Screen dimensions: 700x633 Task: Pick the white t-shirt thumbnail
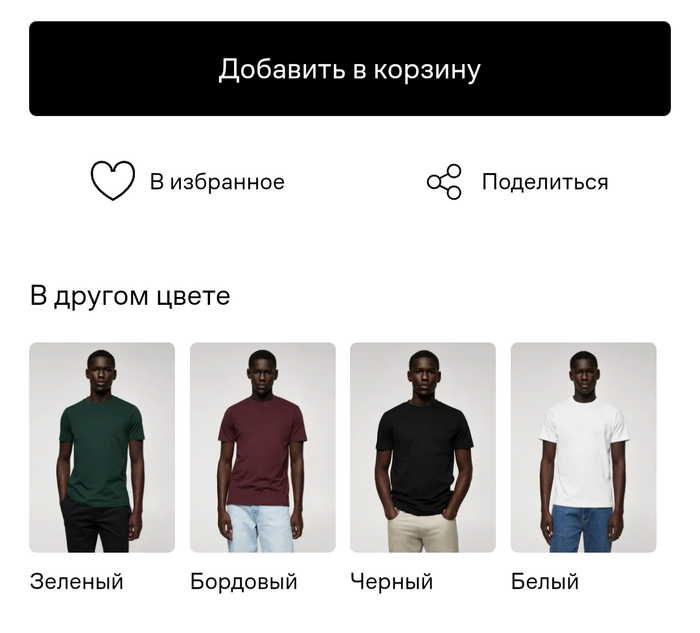coord(583,447)
